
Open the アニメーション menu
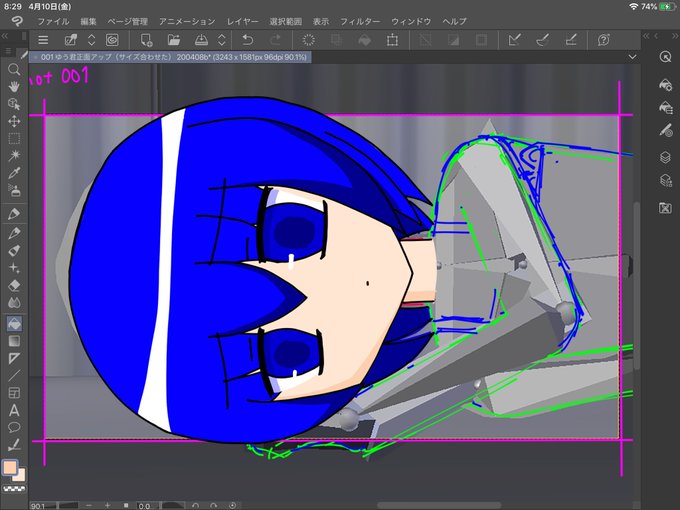point(187,21)
